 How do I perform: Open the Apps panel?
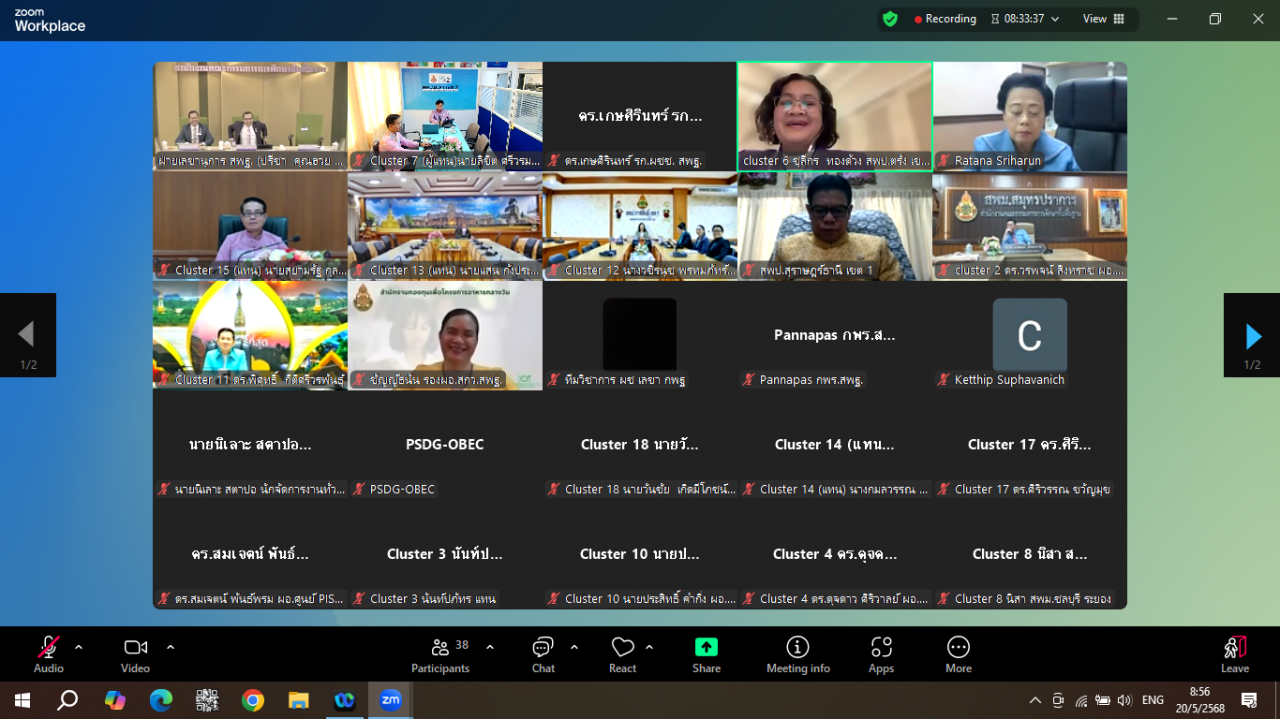tap(881, 654)
